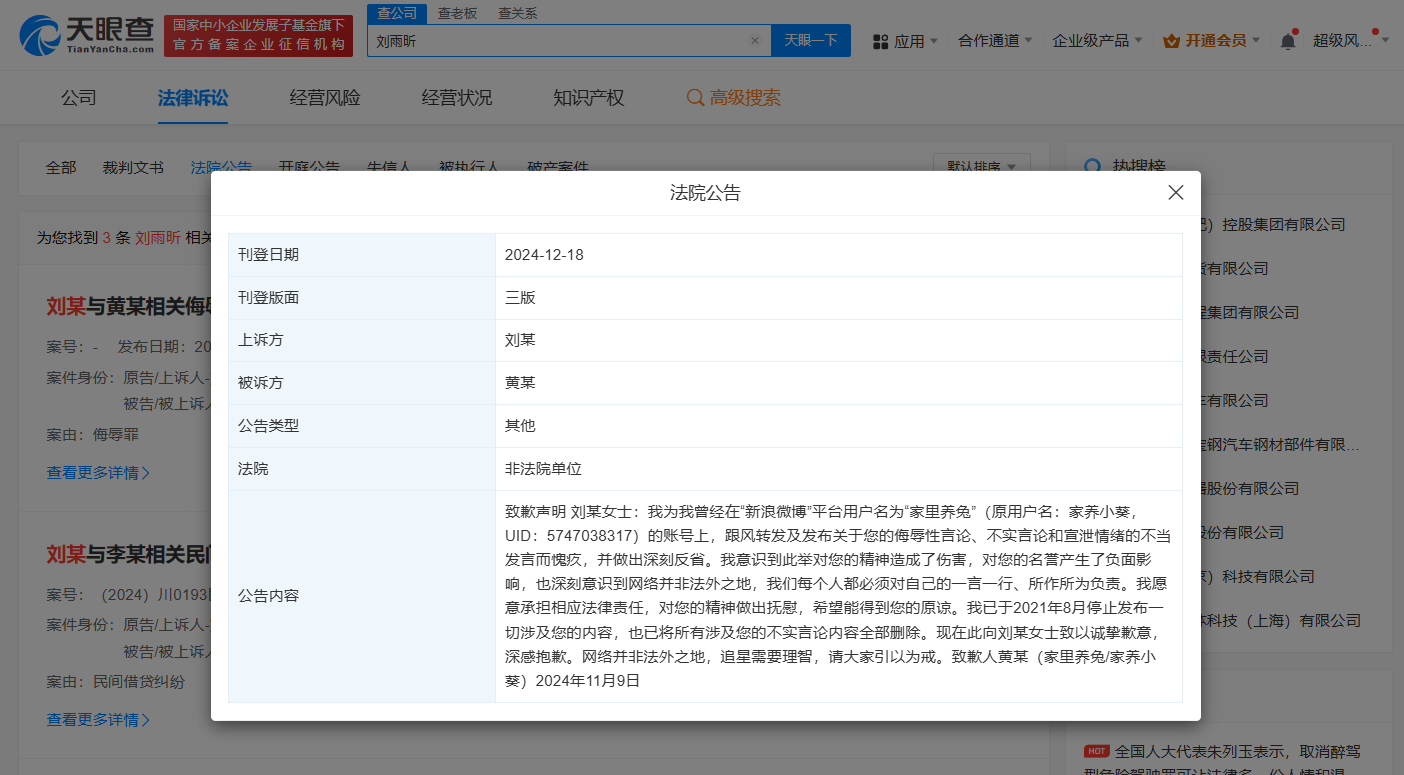This screenshot has height=775, width=1404.
Task: Open the notification bell
Action: coord(1288,41)
